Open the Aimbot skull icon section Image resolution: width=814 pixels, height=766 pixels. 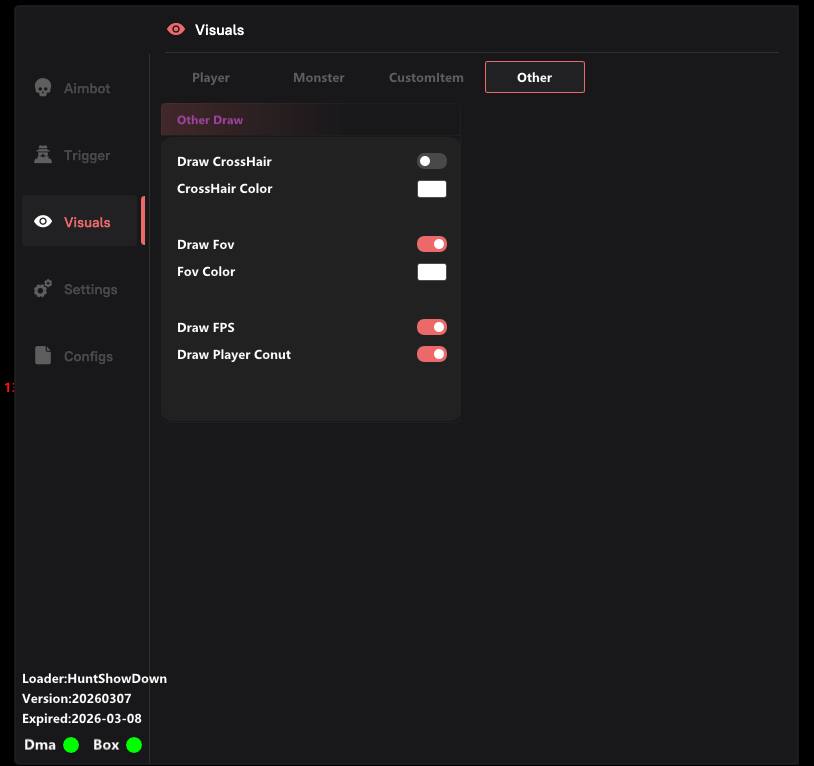(43, 88)
